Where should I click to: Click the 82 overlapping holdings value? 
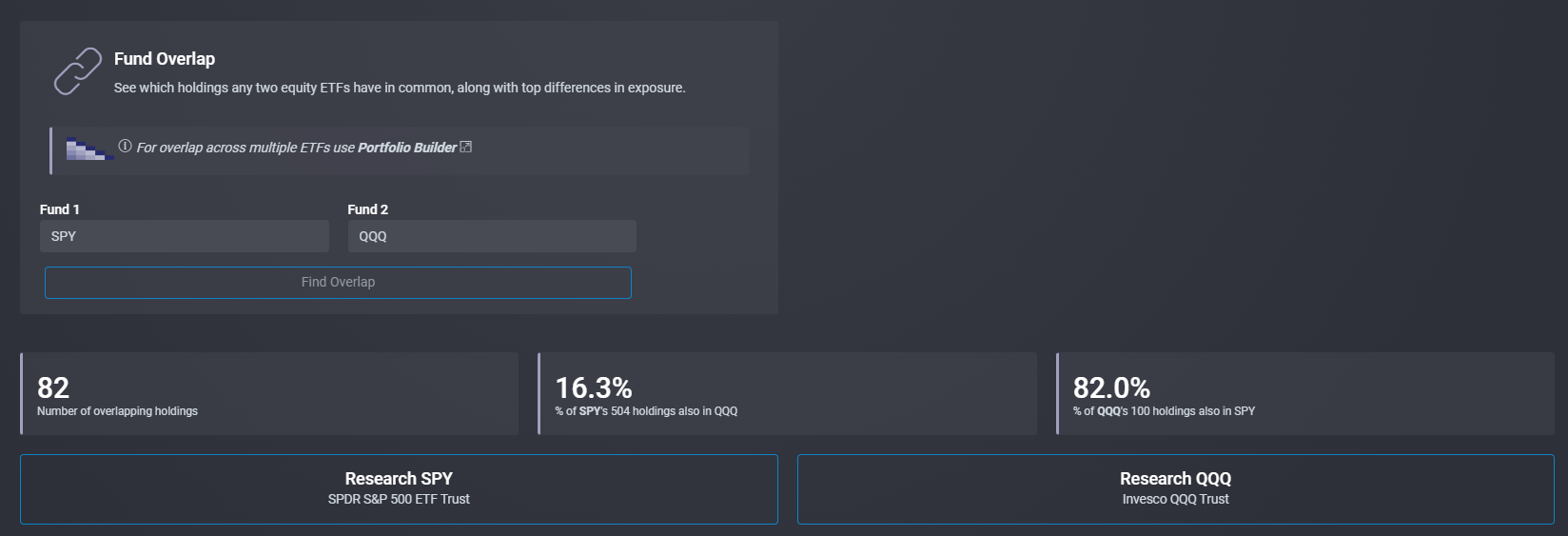pyautogui.click(x=53, y=387)
